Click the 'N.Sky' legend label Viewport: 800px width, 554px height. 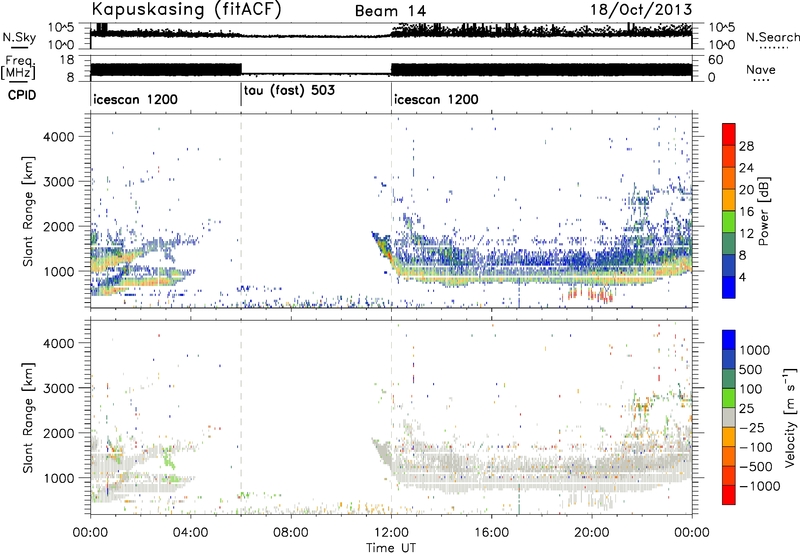coord(19,37)
